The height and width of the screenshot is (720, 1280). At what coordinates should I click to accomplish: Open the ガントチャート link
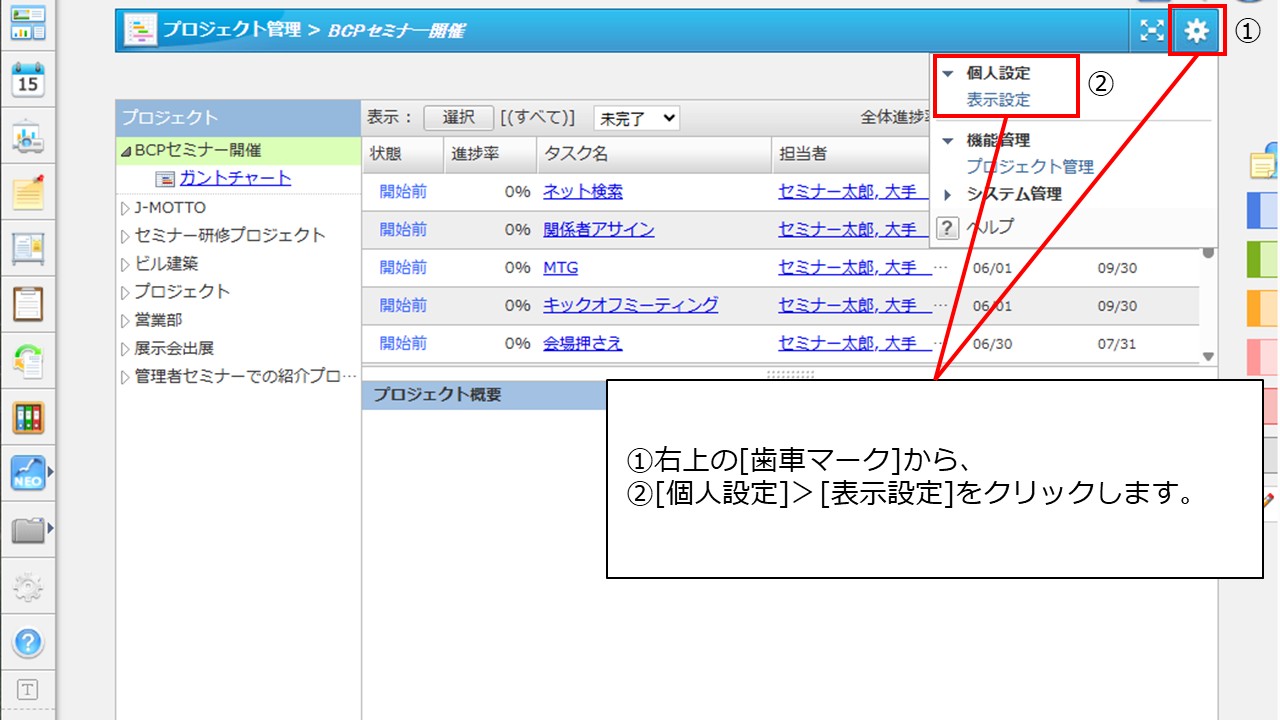235,178
